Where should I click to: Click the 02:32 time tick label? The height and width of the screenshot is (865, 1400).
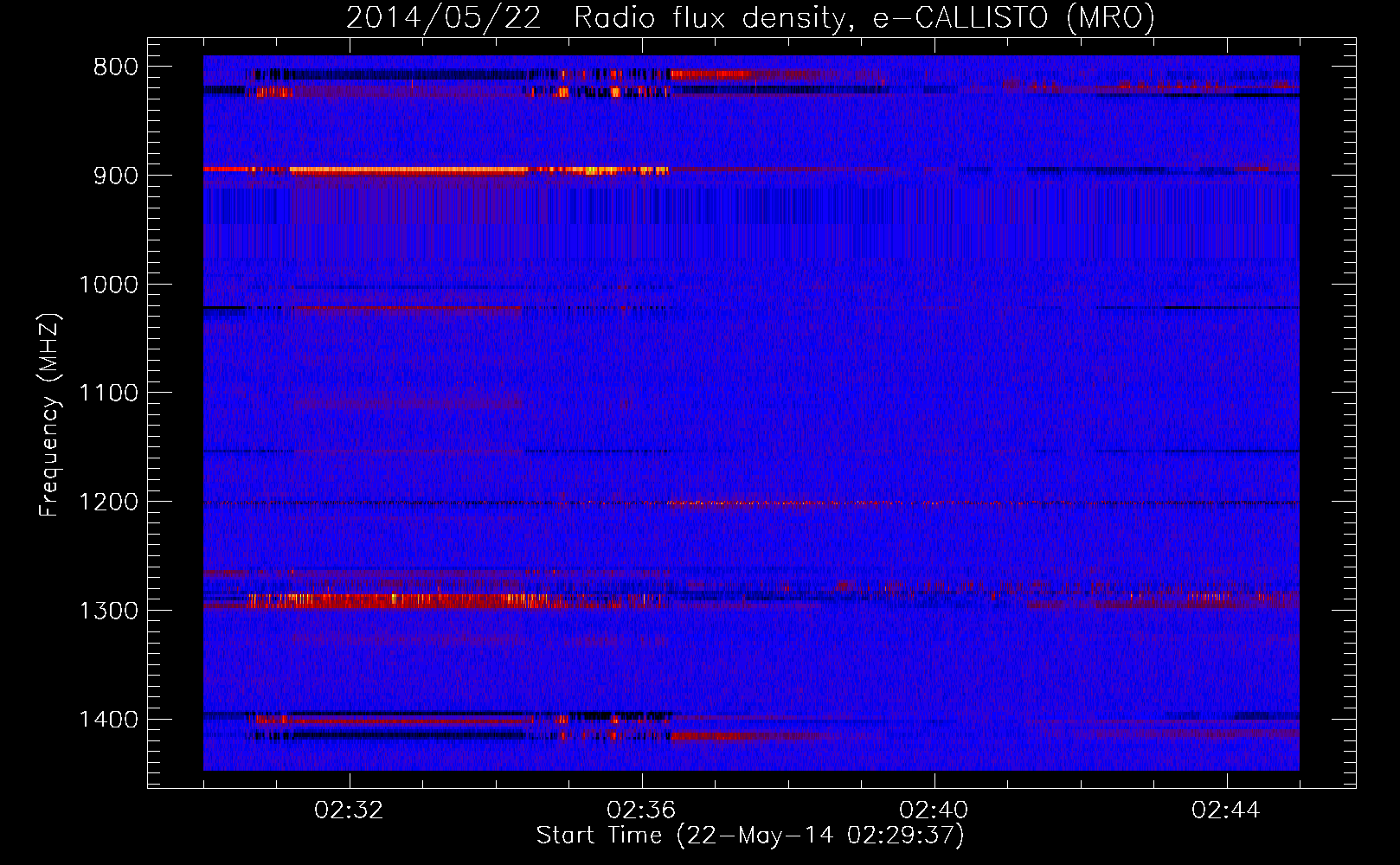pos(350,811)
